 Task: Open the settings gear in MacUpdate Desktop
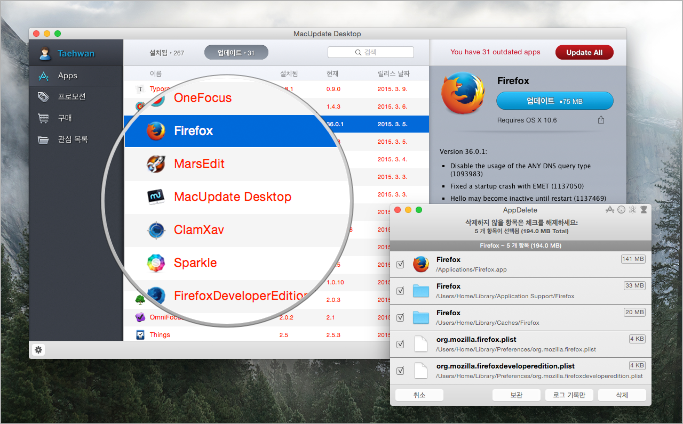pyautogui.click(x=38, y=349)
